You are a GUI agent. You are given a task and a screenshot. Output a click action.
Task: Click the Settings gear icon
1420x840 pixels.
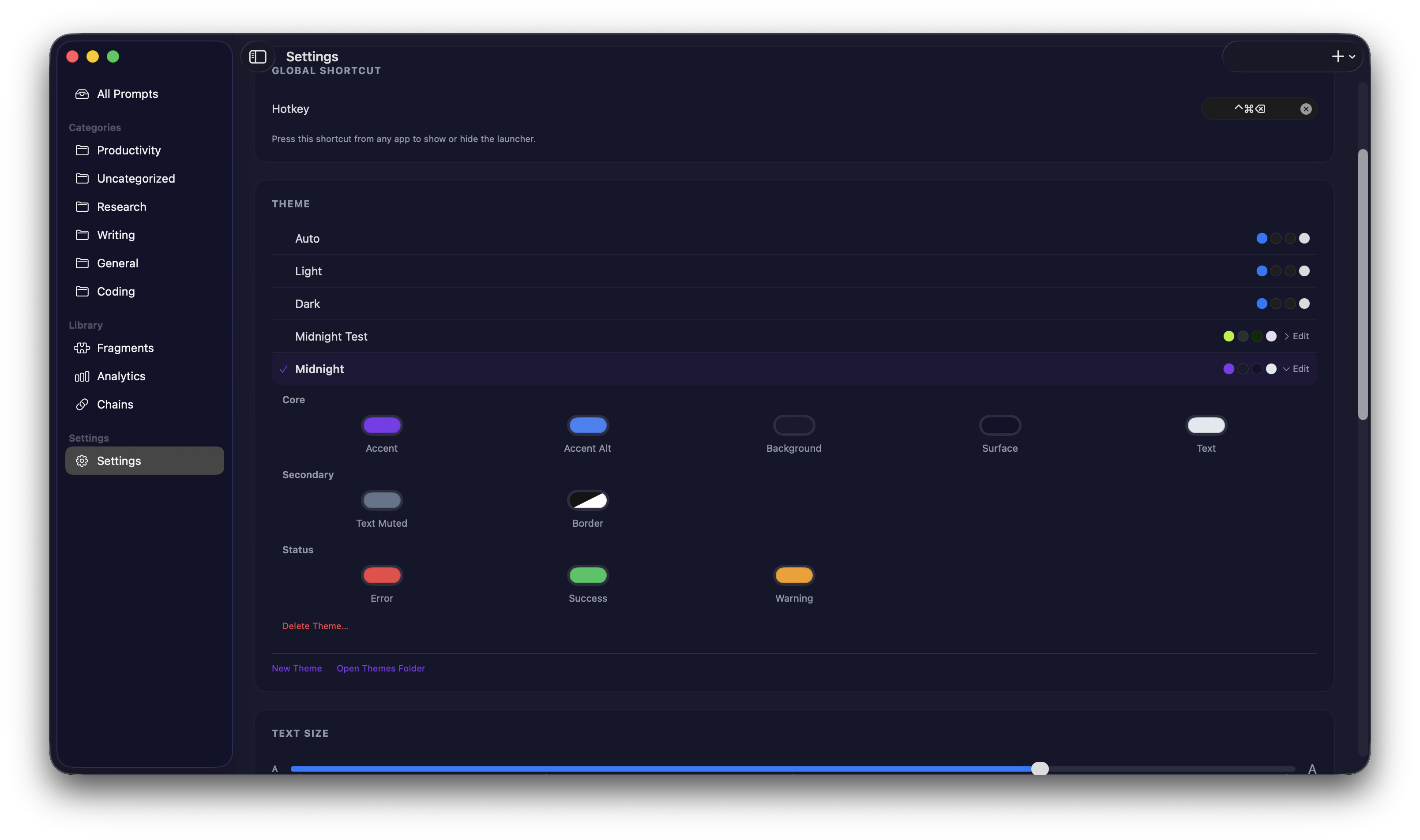coord(82,461)
